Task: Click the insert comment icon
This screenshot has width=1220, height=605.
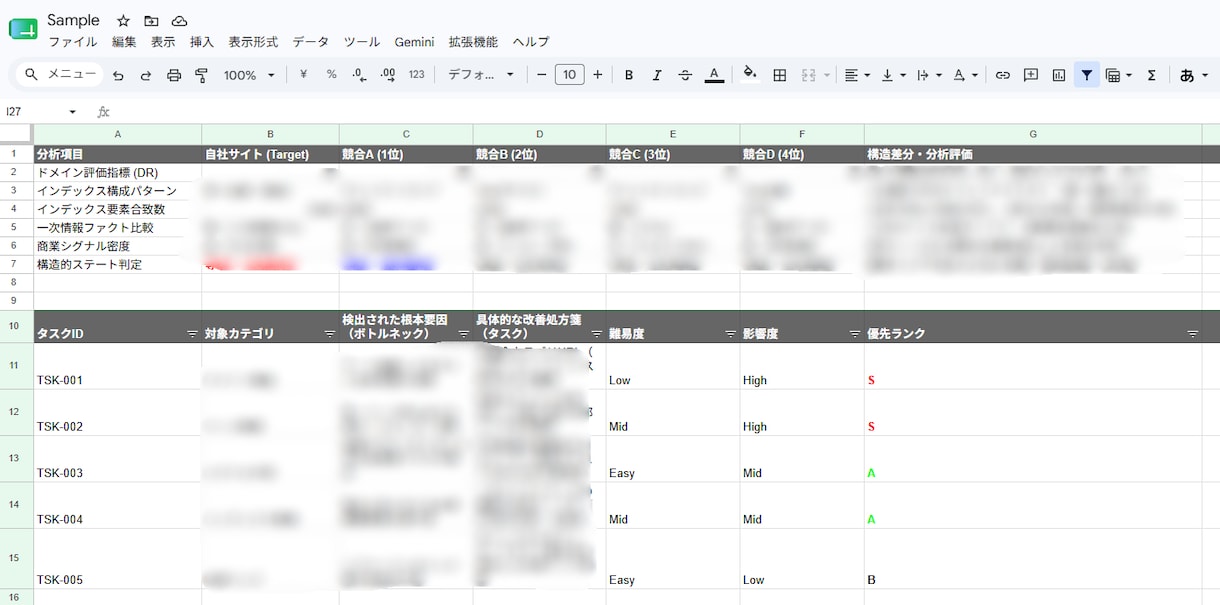Action: pyautogui.click(x=1031, y=75)
